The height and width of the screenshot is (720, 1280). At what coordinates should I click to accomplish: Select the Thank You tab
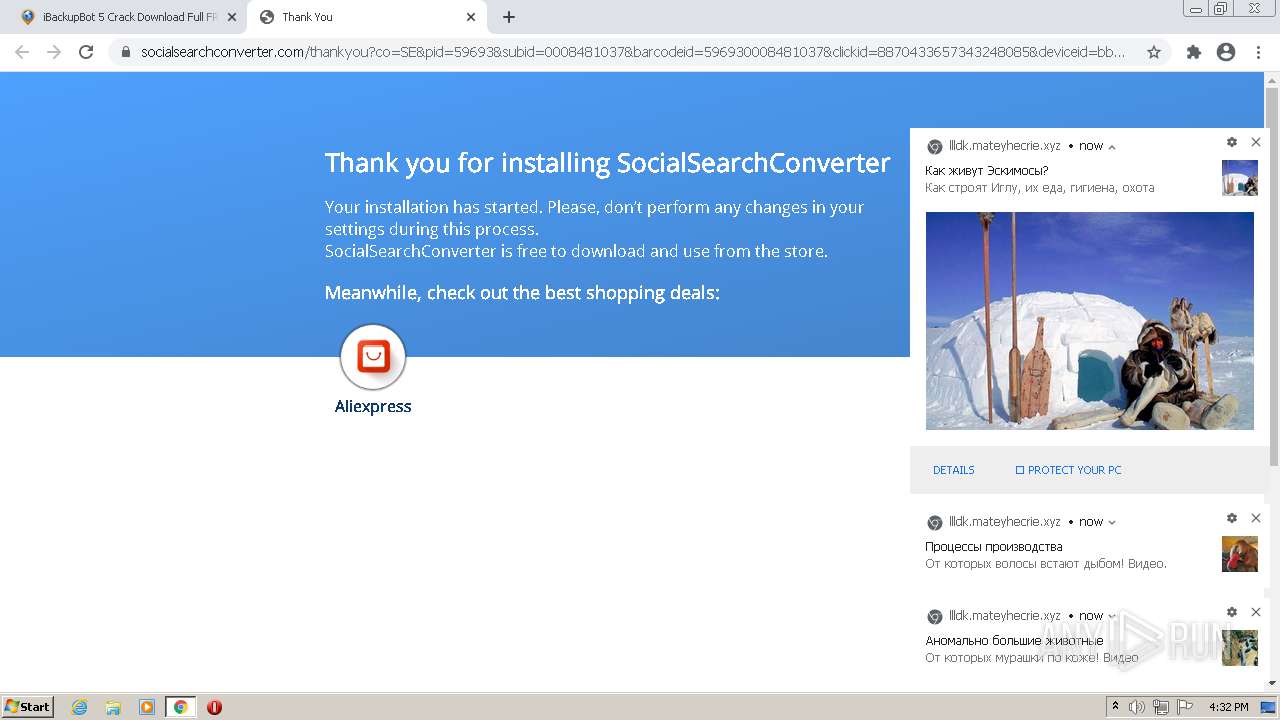coord(367,17)
